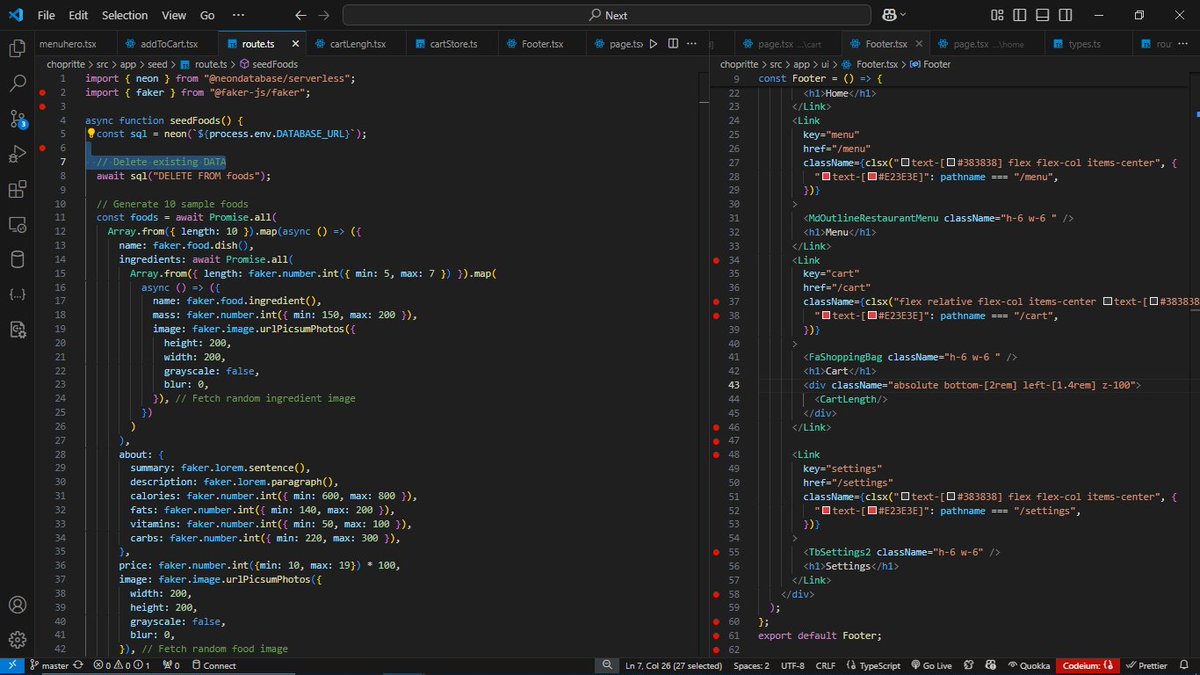Open the Extensions view
This screenshot has width=1200, height=675.
point(16,189)
